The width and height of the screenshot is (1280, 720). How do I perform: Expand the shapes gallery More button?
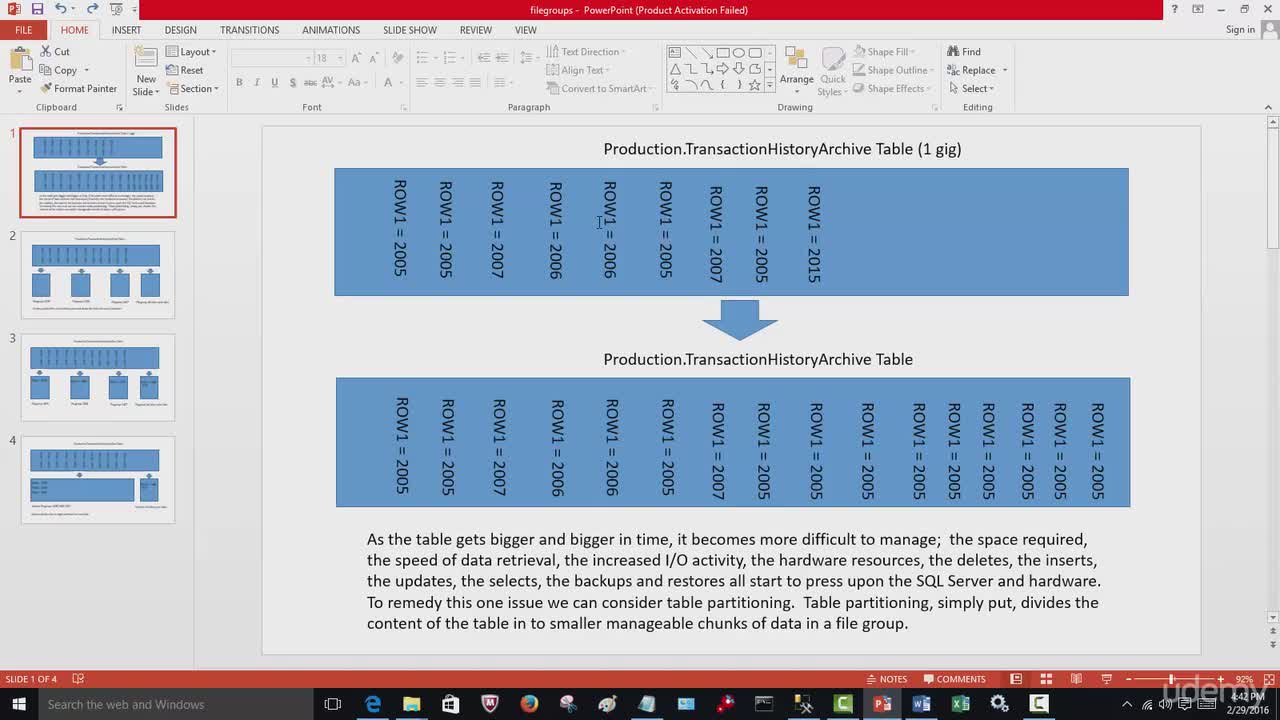point(769,87)
